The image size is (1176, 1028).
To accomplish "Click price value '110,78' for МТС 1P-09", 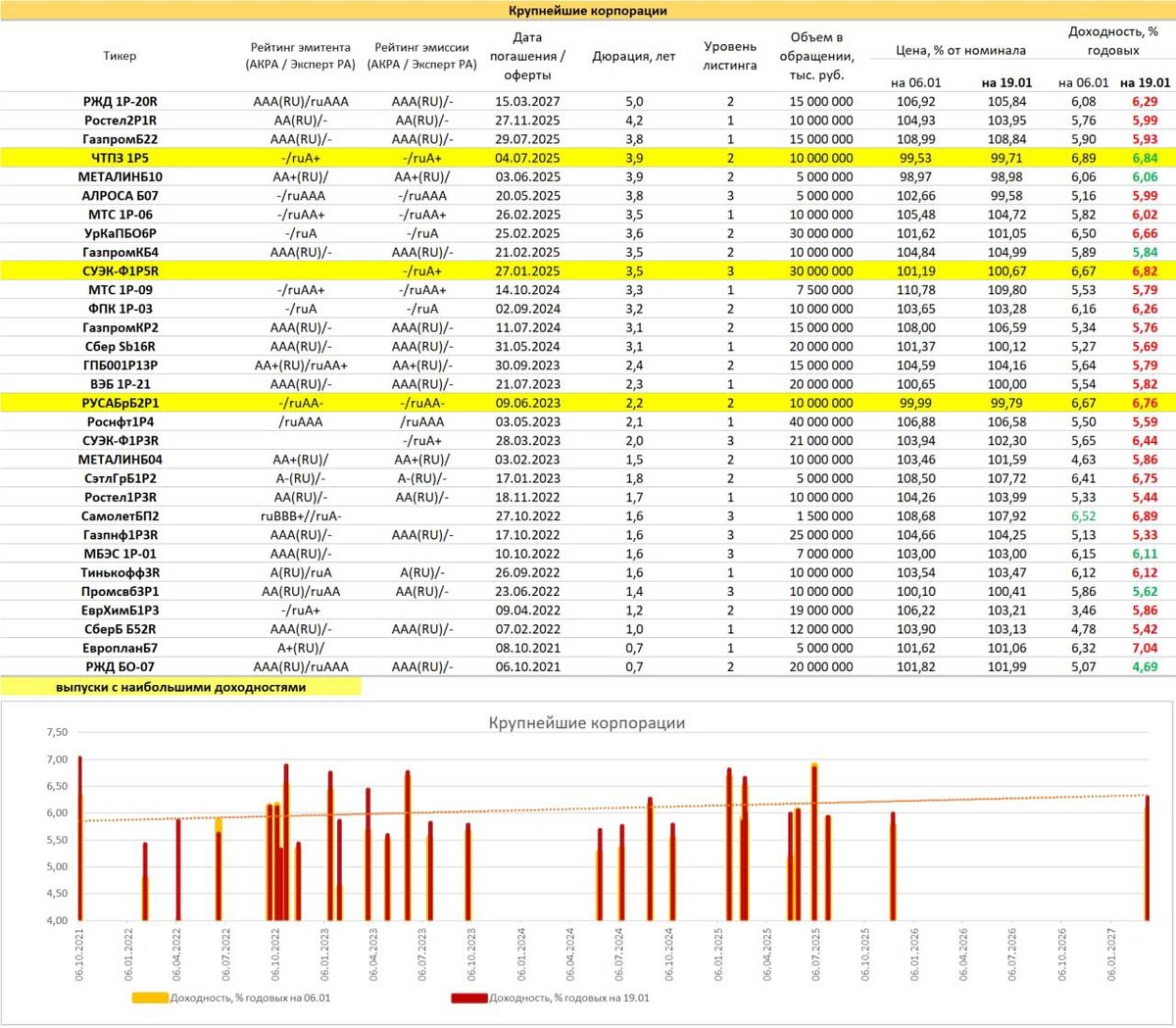I will [x=915, y=289].
